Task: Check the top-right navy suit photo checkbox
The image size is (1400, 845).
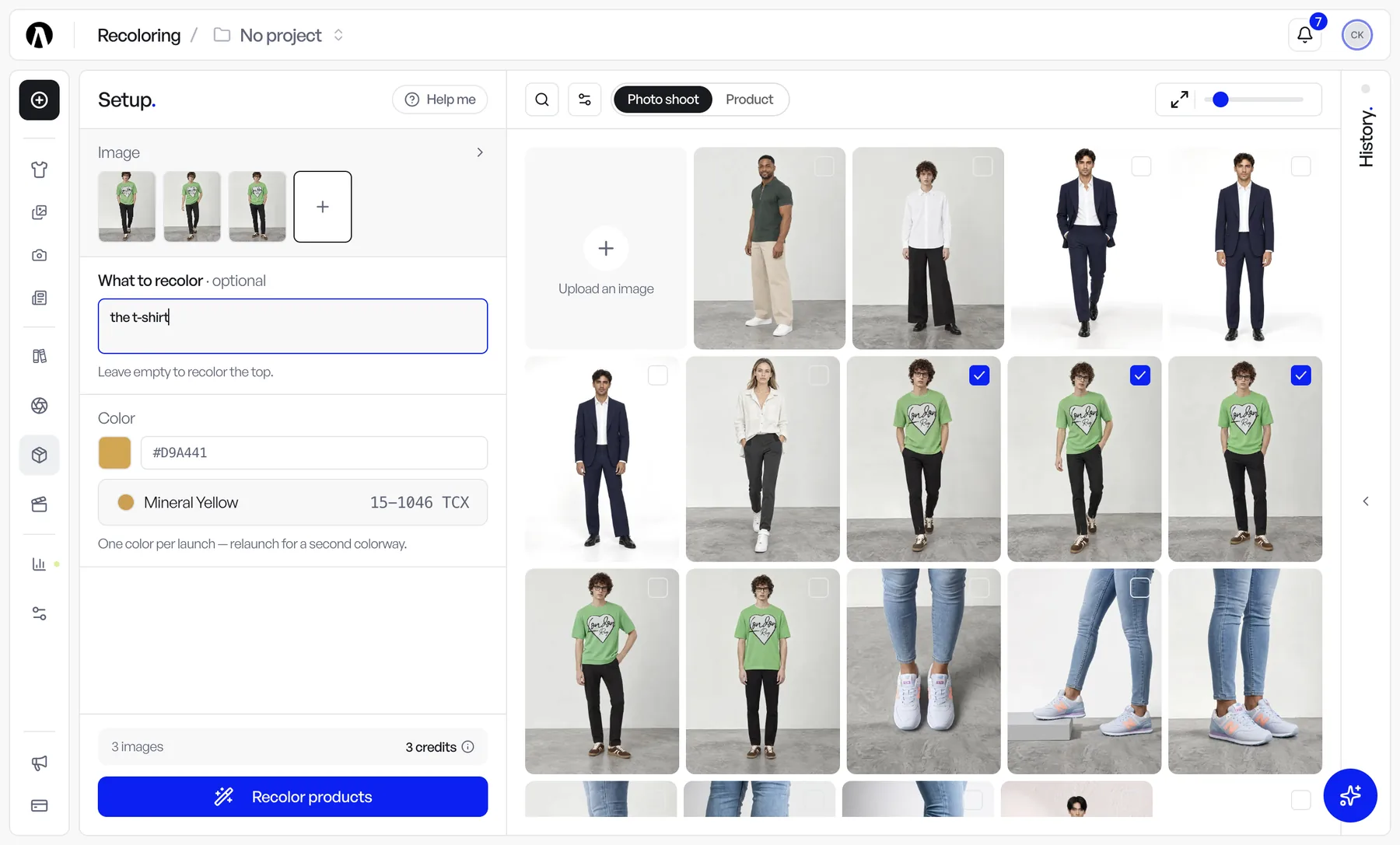Action: [1300, 166]
